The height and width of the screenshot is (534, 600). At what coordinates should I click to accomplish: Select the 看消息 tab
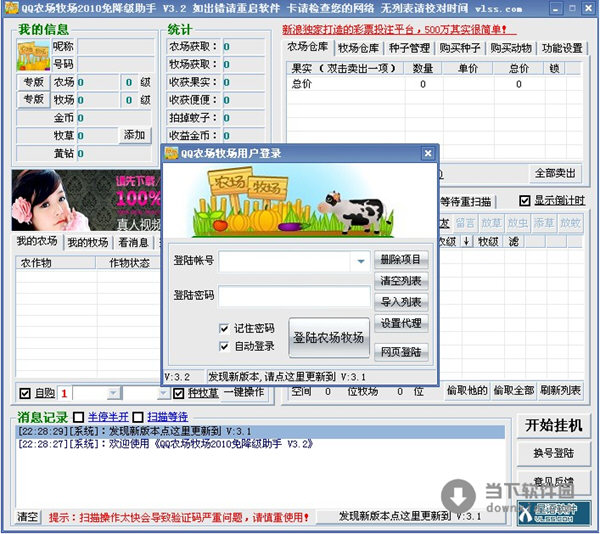click(x=133, y=243)
